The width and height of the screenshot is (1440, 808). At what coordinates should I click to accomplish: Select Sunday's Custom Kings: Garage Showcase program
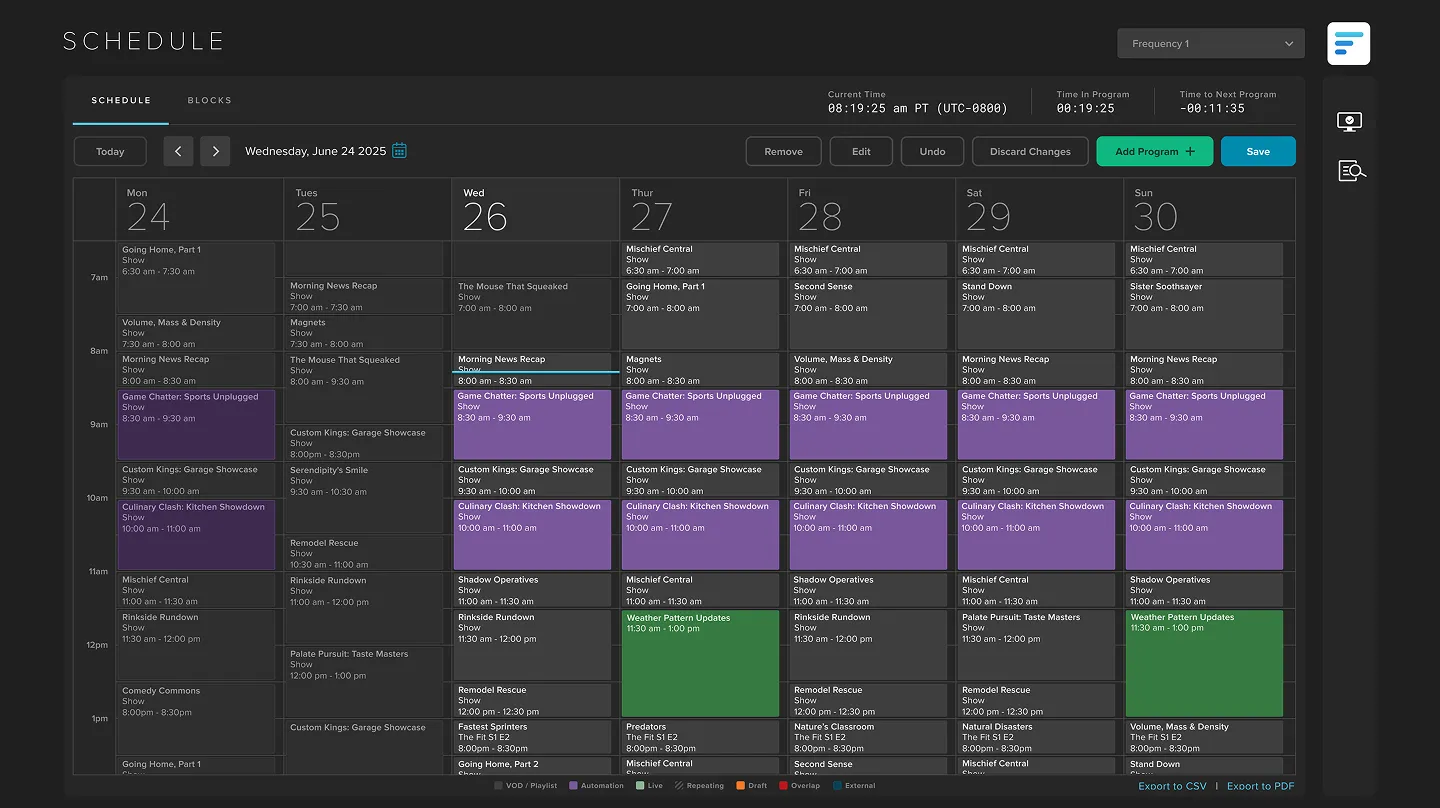pyautogui.click(x=1204, y=480)
